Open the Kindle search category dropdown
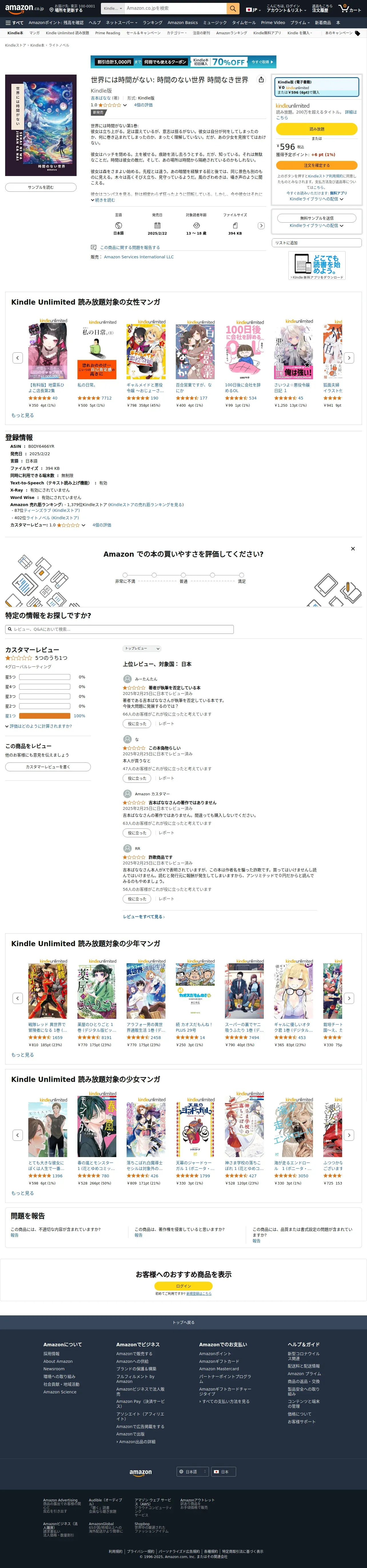This screenshot has height=1568, width=367. tap(113, 9)
